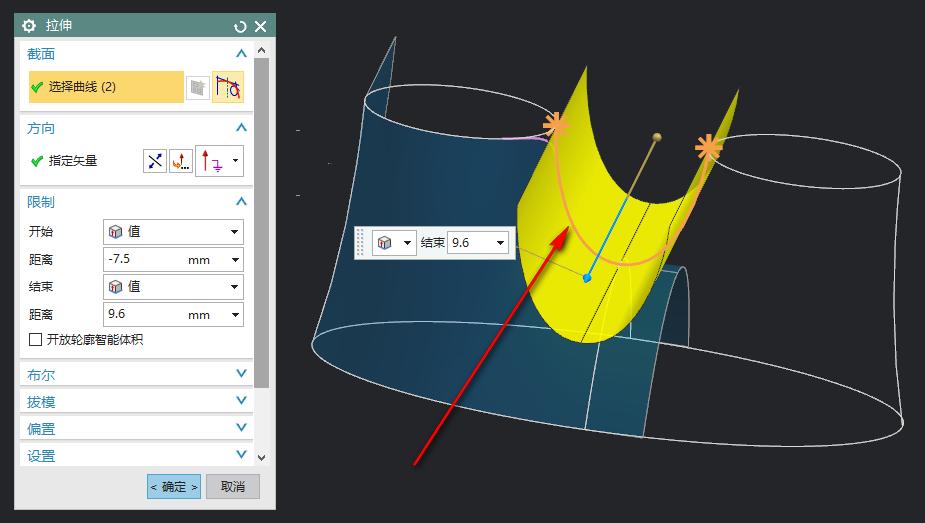Expand the 偏置 section
Viewport: 925px width, 523px height.
tap(241, 427)
